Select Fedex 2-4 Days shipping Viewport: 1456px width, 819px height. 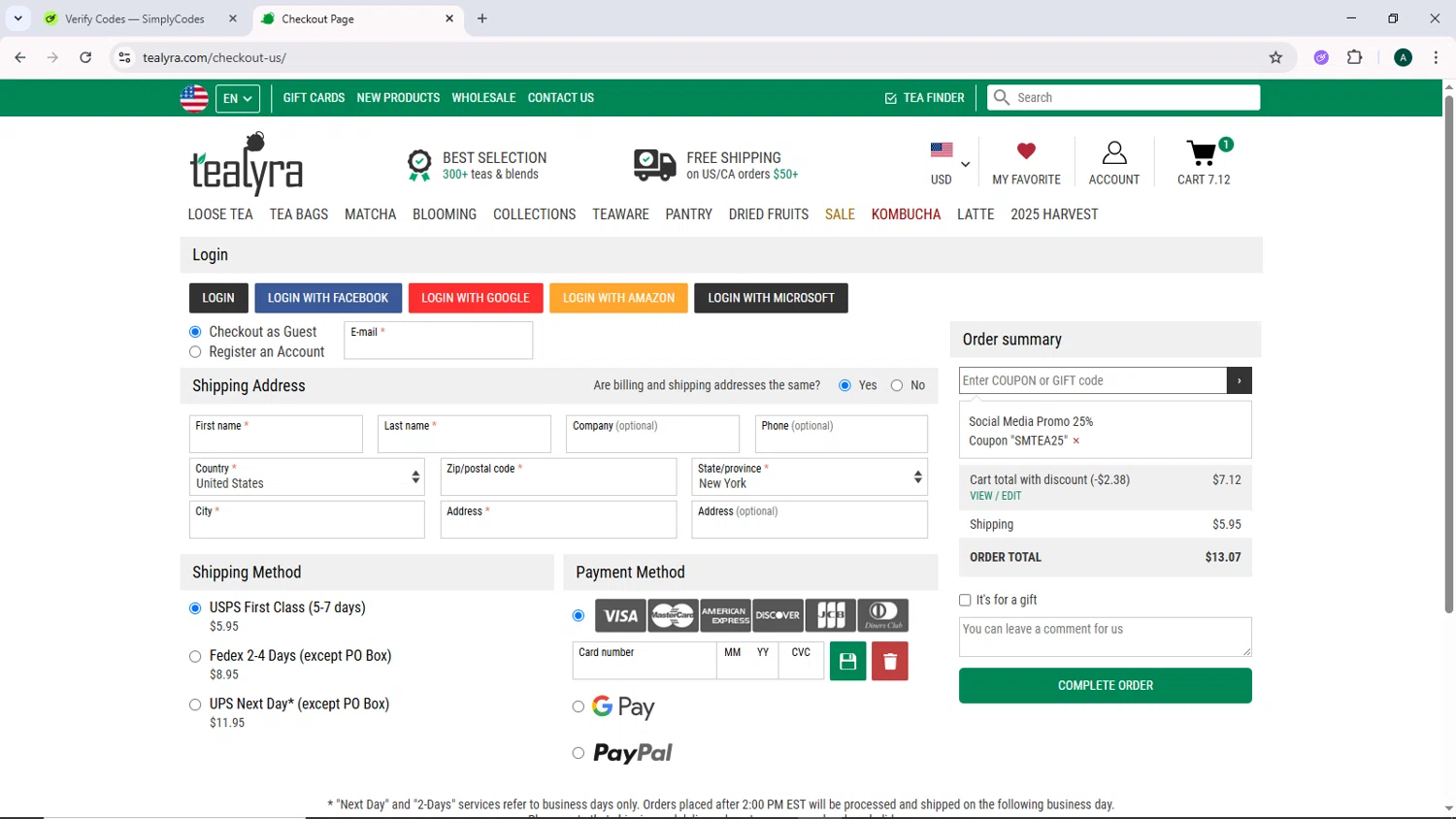tap(195, 657)
